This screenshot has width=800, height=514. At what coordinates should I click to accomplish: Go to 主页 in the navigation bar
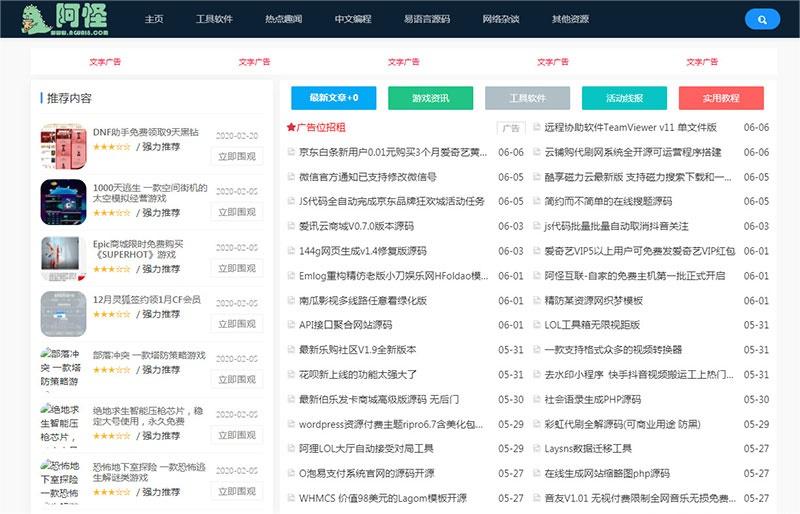coord(153,19)
